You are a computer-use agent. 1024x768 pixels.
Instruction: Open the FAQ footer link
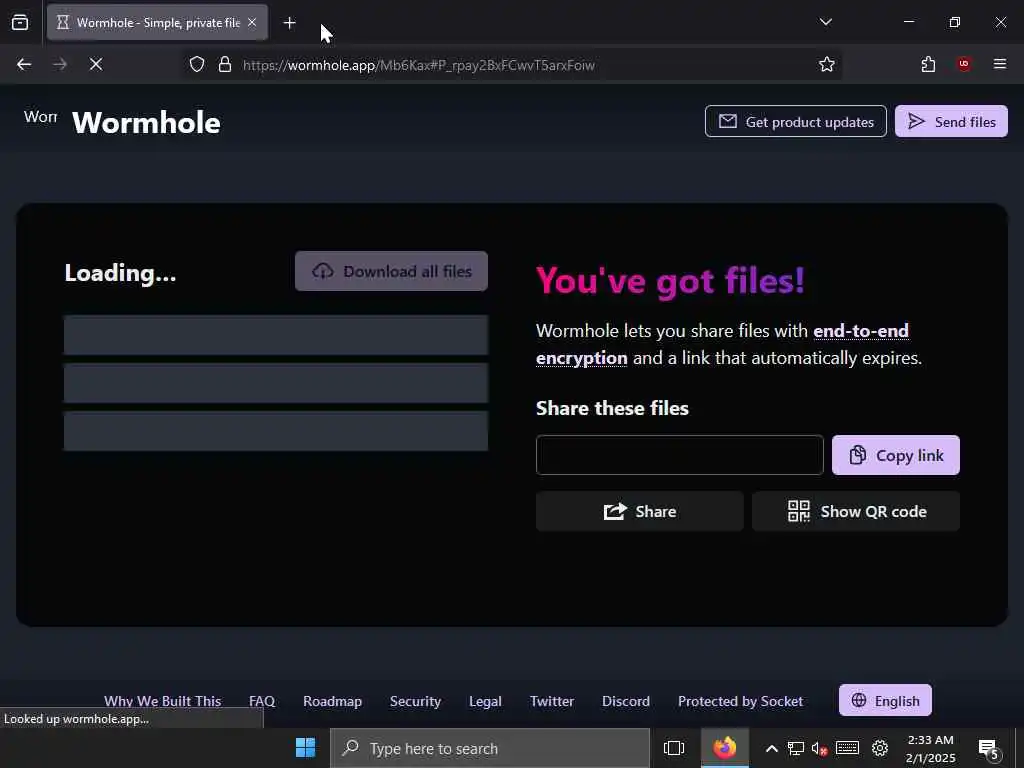[262, 701]
